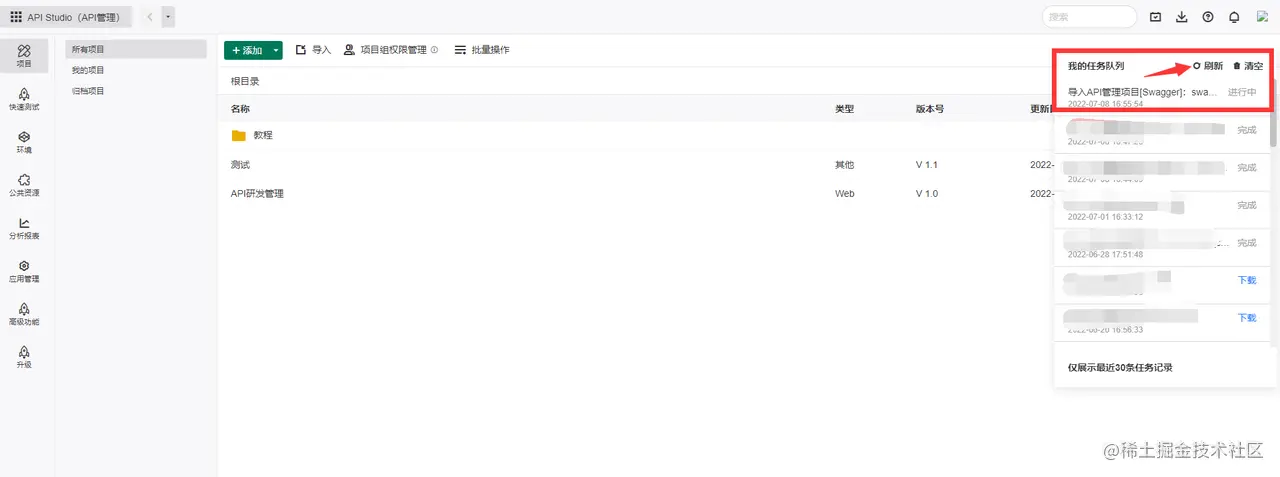Expand the 添加 button dropdown arrow

click(276, 50)
